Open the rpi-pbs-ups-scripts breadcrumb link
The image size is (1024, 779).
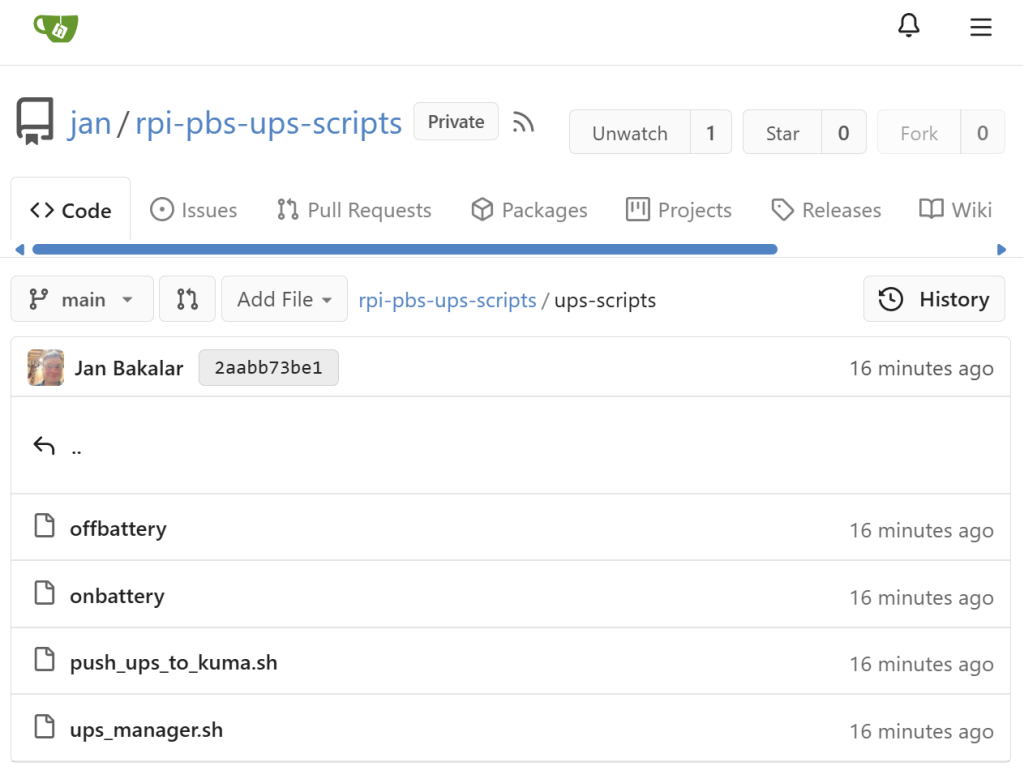coord(447,299)
